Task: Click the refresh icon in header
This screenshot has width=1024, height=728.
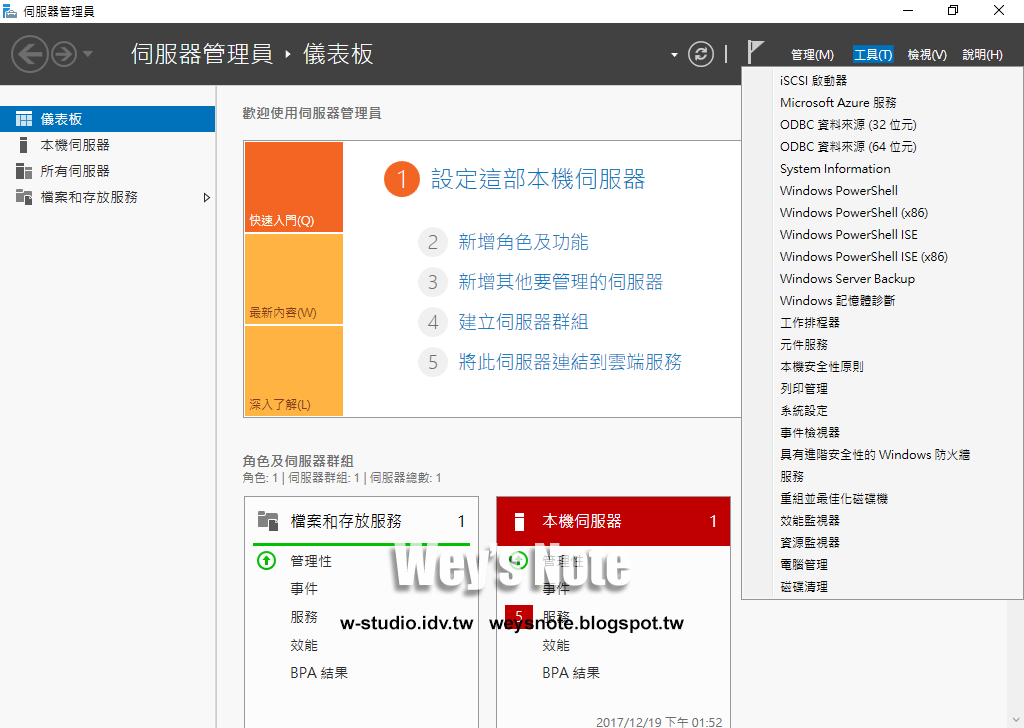Action: (701, 54)
